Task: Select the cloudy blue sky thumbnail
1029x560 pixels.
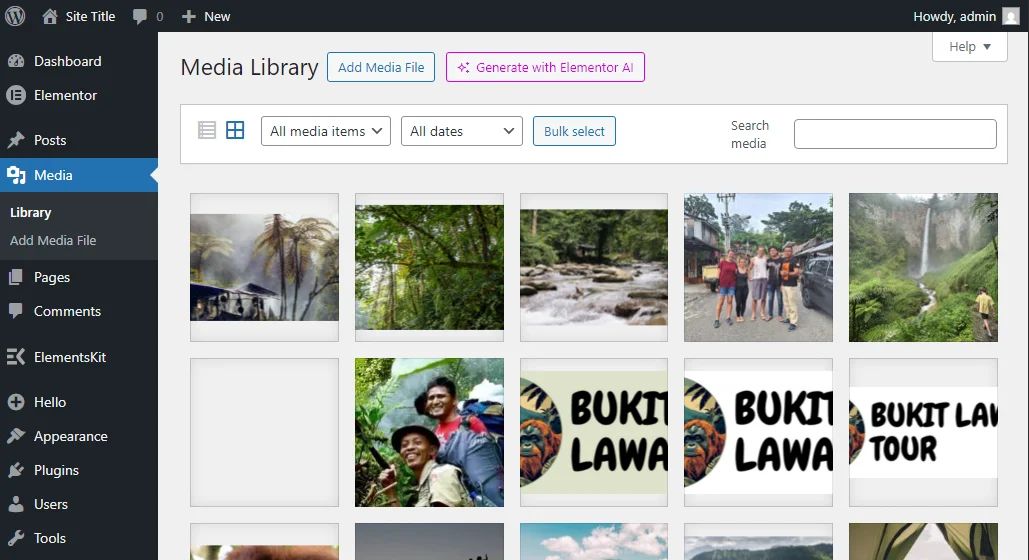Action: pyautogui.click(x=594, y=542)
